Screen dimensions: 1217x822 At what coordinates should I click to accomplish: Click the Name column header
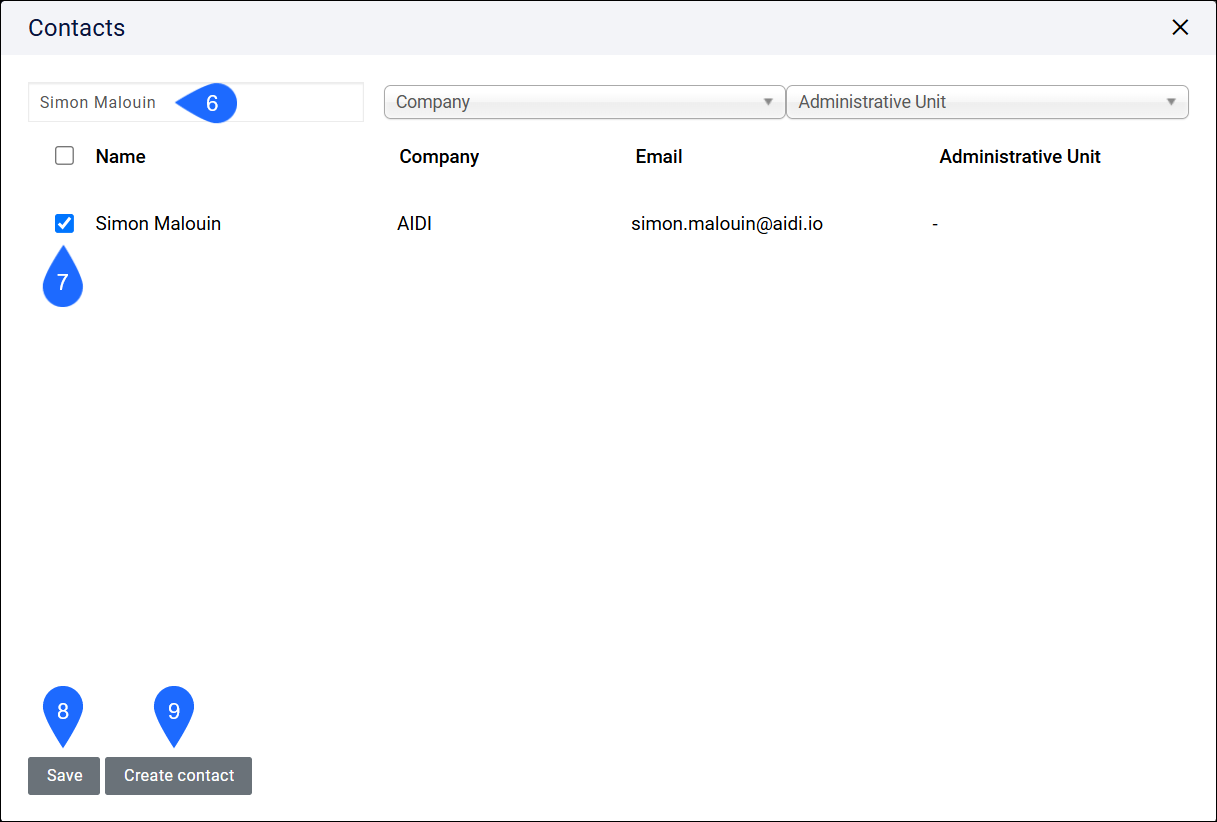[121, 157]
